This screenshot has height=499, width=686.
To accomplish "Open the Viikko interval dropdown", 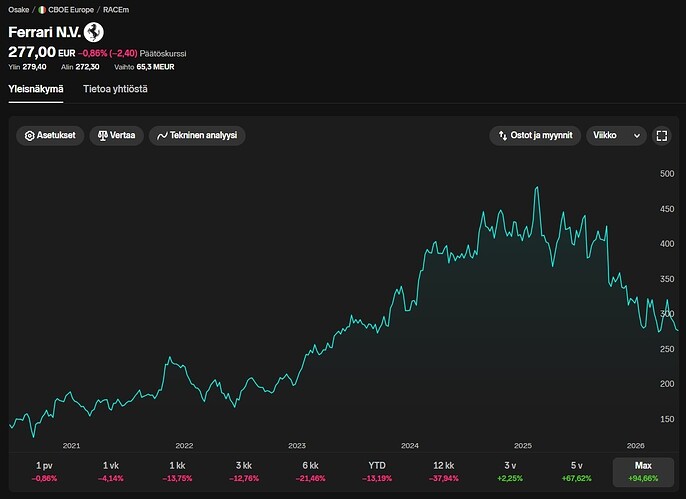I will pyautogui.click(x=616, y=136).
